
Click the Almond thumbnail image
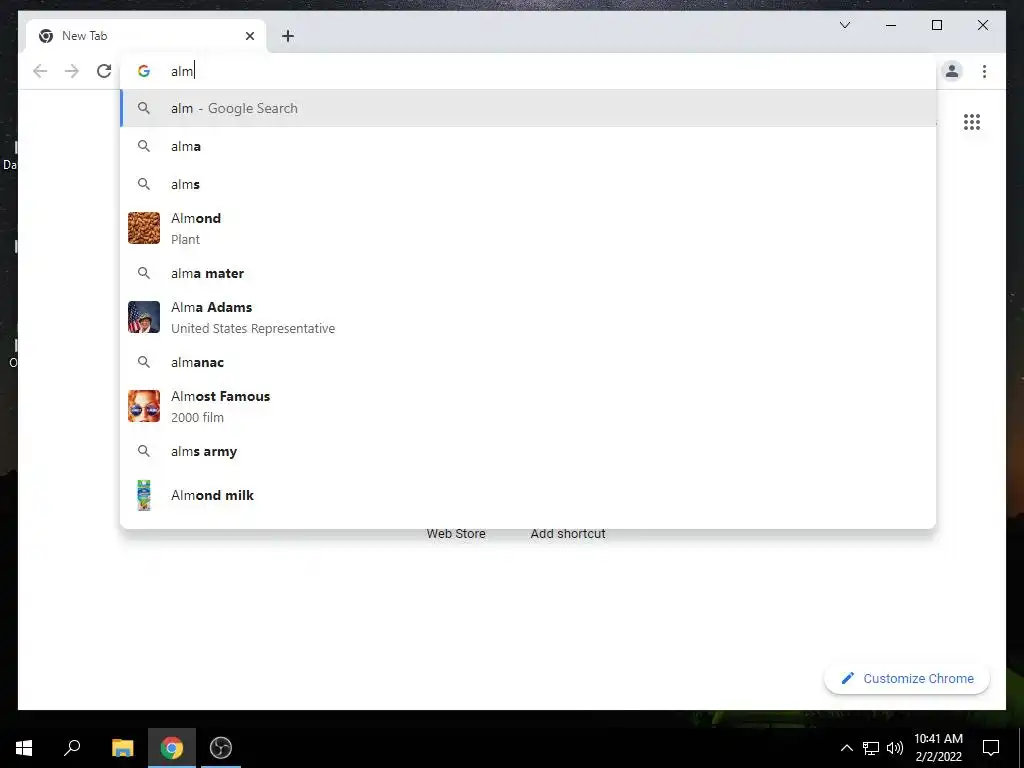(144, 228)
